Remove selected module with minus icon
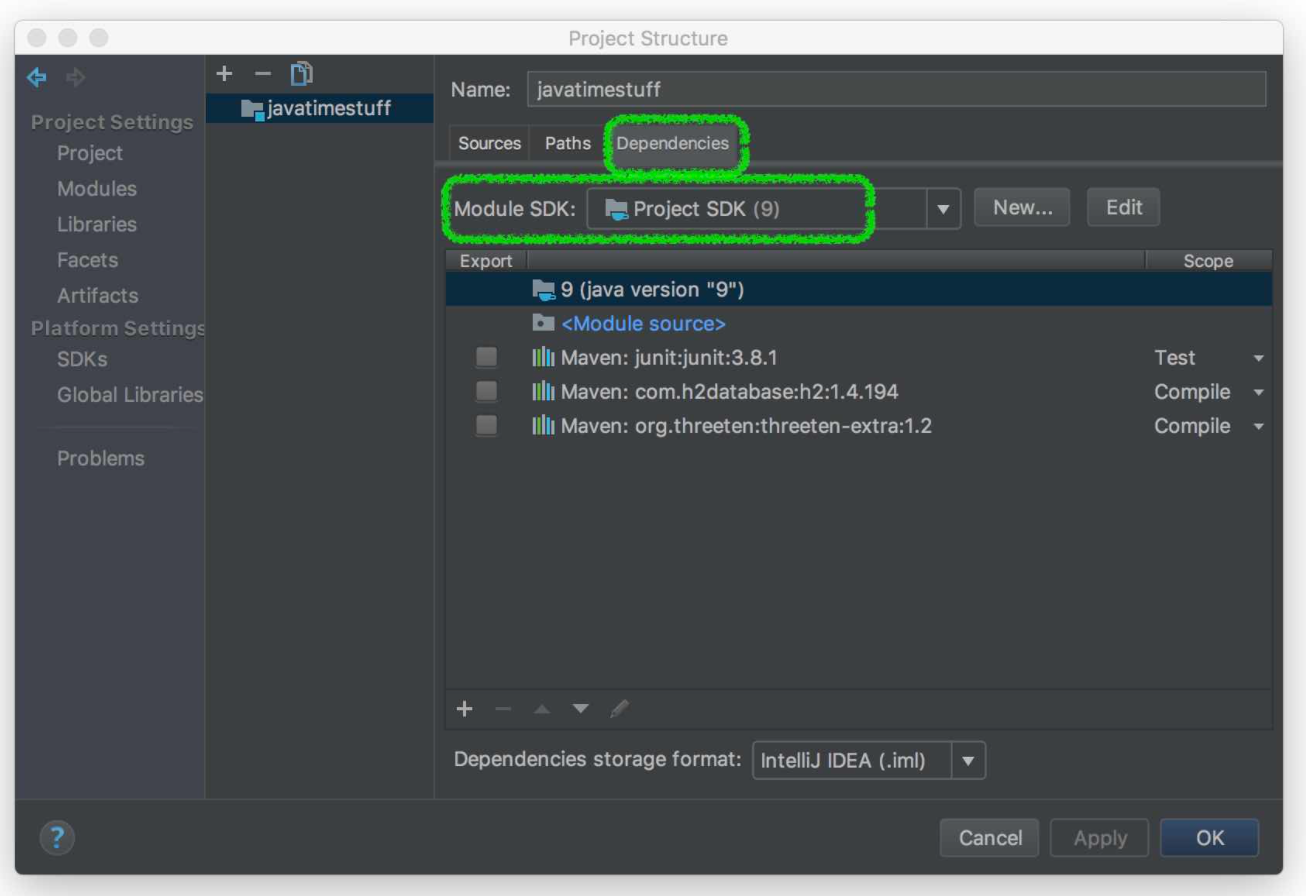The height and width of the screenshot is (896, 1306). [x=262, y=73]
